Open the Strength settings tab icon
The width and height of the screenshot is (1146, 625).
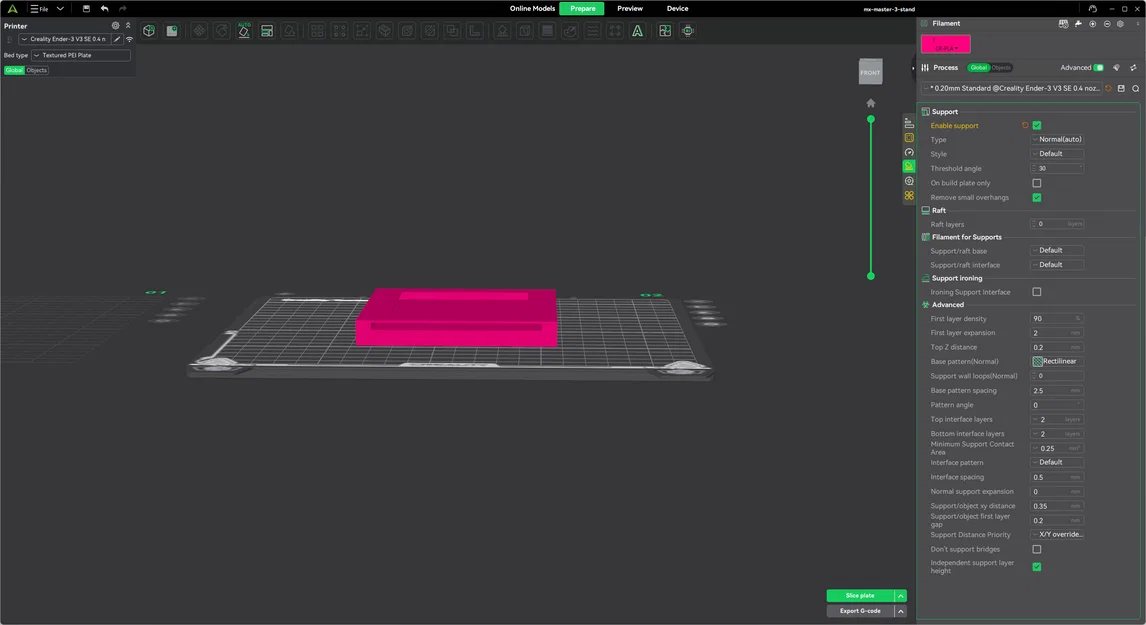coord(909,137)
